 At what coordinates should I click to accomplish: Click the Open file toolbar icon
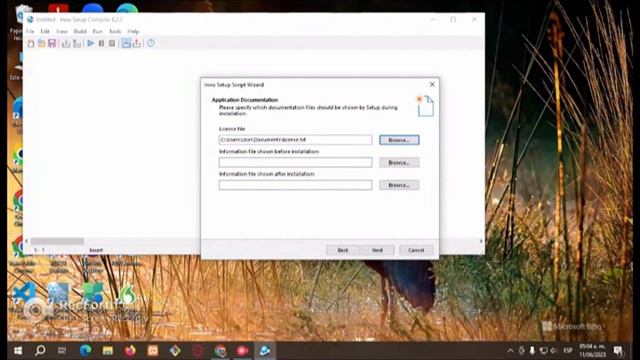tap(41, 43)
